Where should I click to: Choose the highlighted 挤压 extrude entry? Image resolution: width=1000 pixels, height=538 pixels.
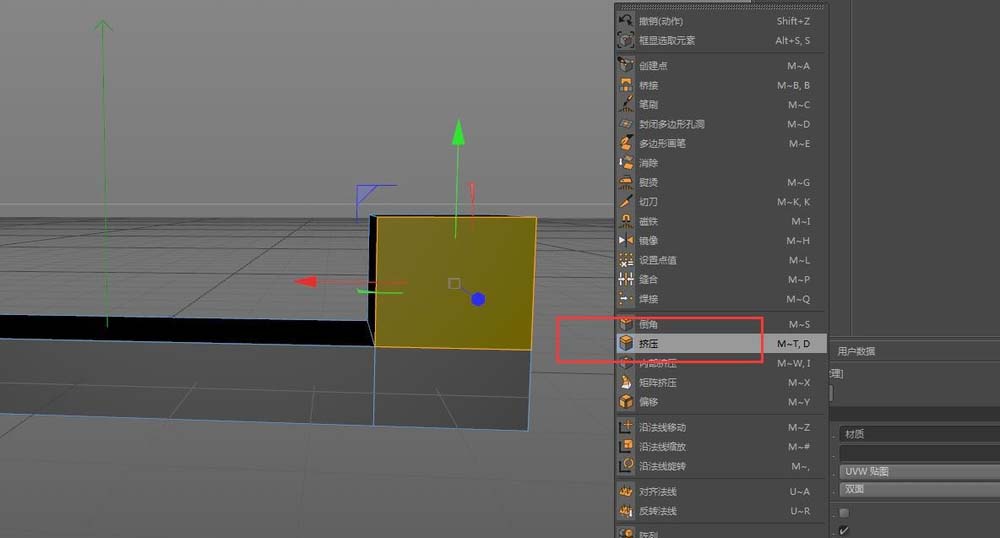pos(721,344)
